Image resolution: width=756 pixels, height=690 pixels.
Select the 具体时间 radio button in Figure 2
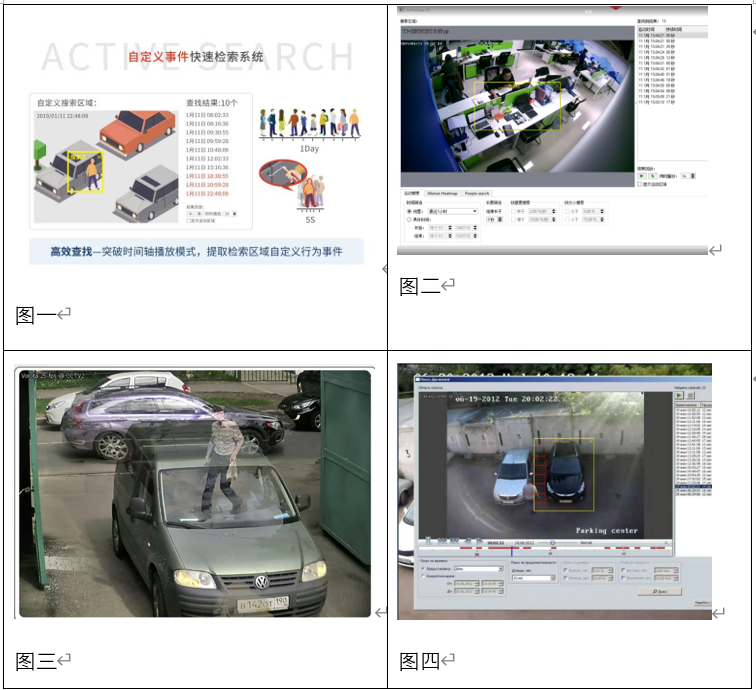[408, 219]
